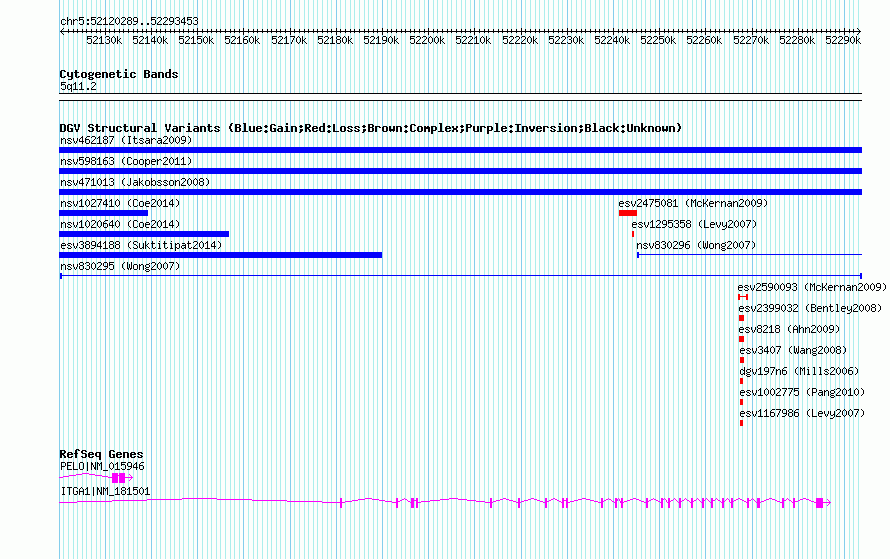
Task: Click the short blue bar under nsv1027410
Action: click(x=103, y=213)
